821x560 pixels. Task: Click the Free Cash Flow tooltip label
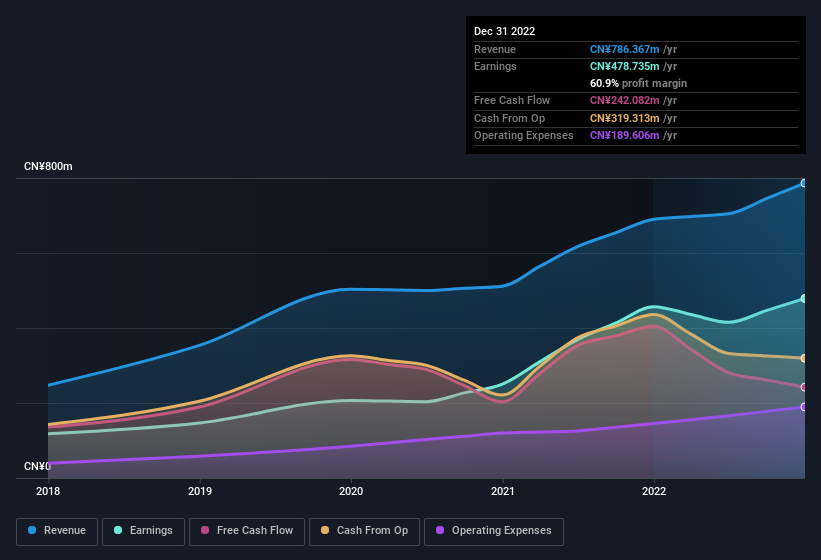pos(512,100)
